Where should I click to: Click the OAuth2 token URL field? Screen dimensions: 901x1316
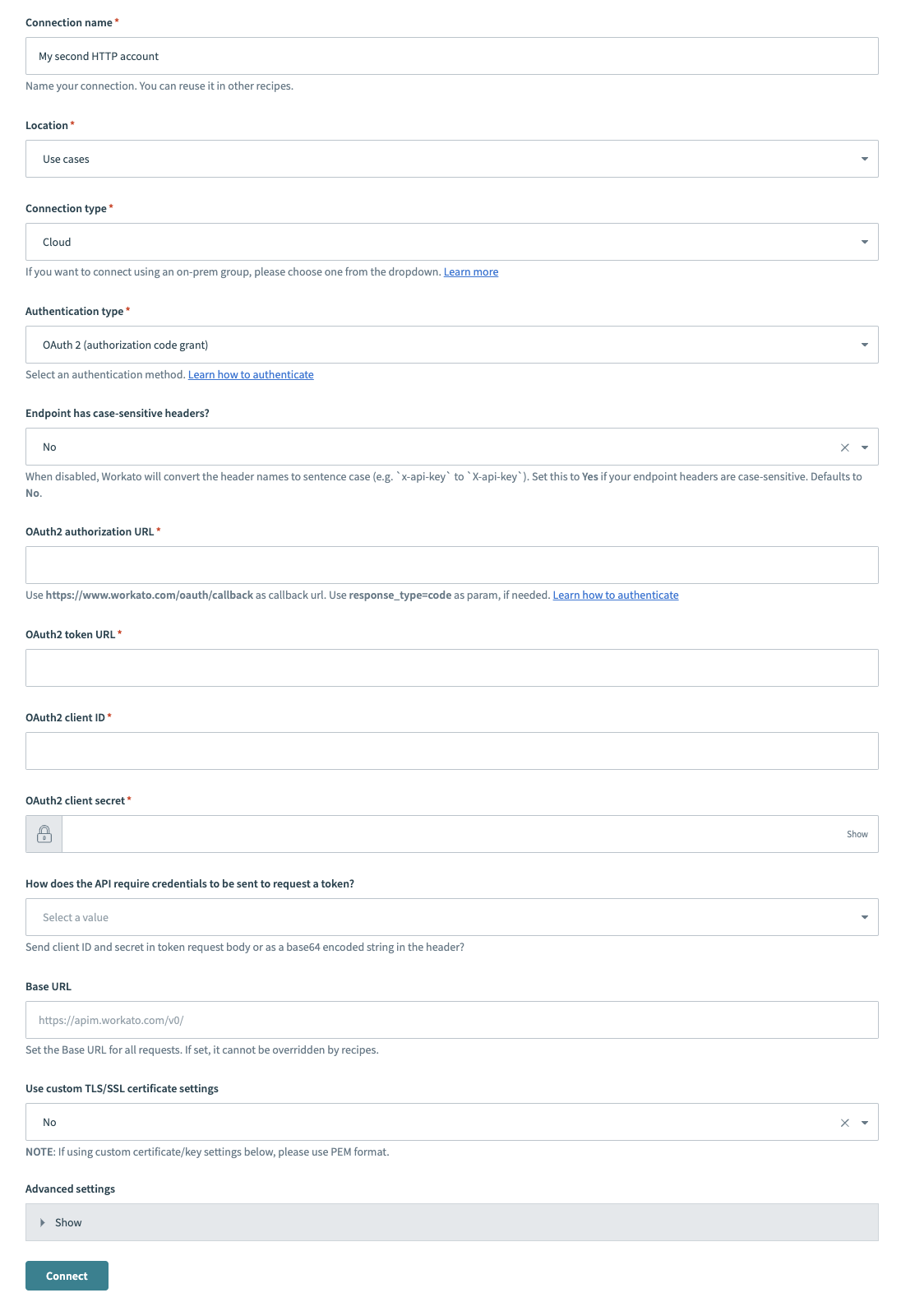click(452, 667)
